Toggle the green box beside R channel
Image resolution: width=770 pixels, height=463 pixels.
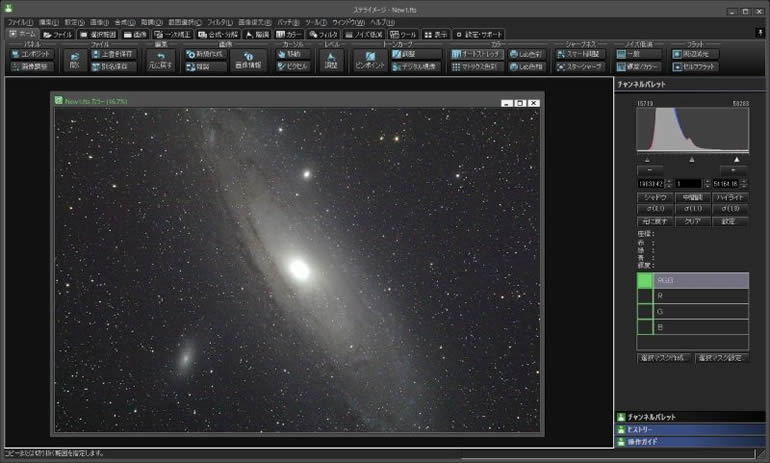[645, 296]
